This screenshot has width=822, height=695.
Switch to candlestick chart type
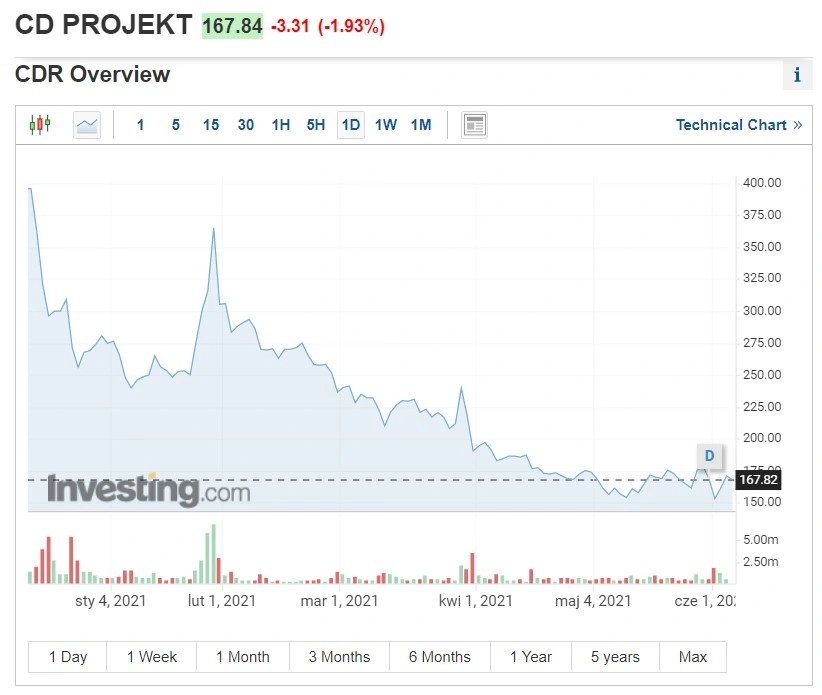40,125
